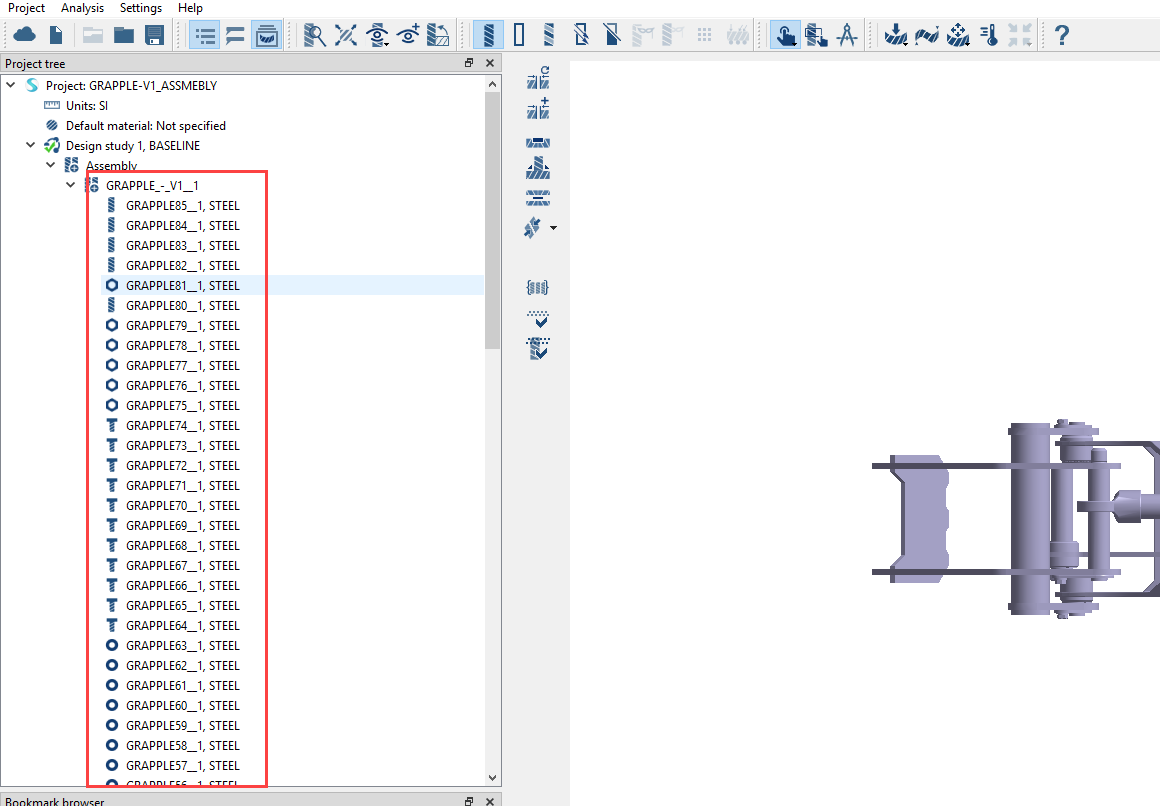Collapse the GRAPPLE_-_V1__1 assembly node

pos(70,185)
